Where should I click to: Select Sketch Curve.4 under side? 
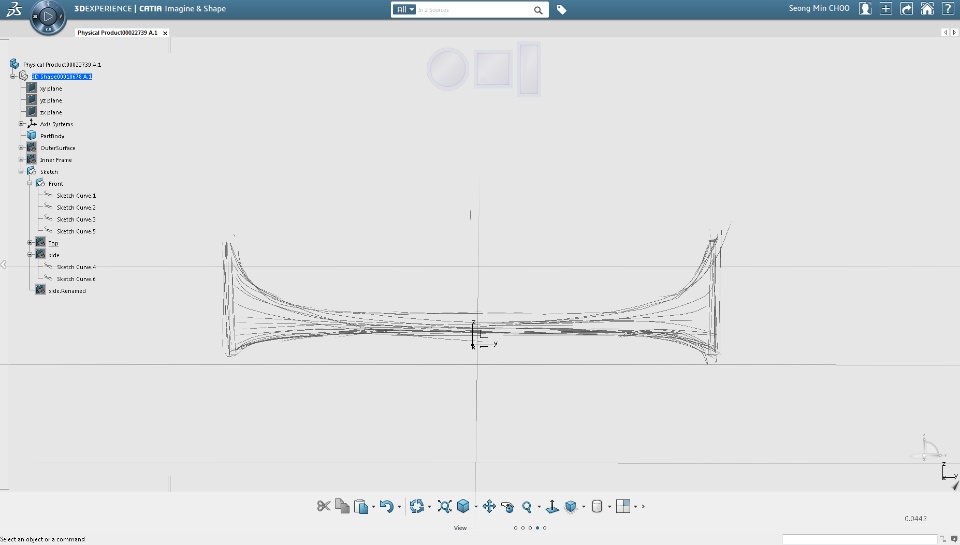[x=76, y=267]
